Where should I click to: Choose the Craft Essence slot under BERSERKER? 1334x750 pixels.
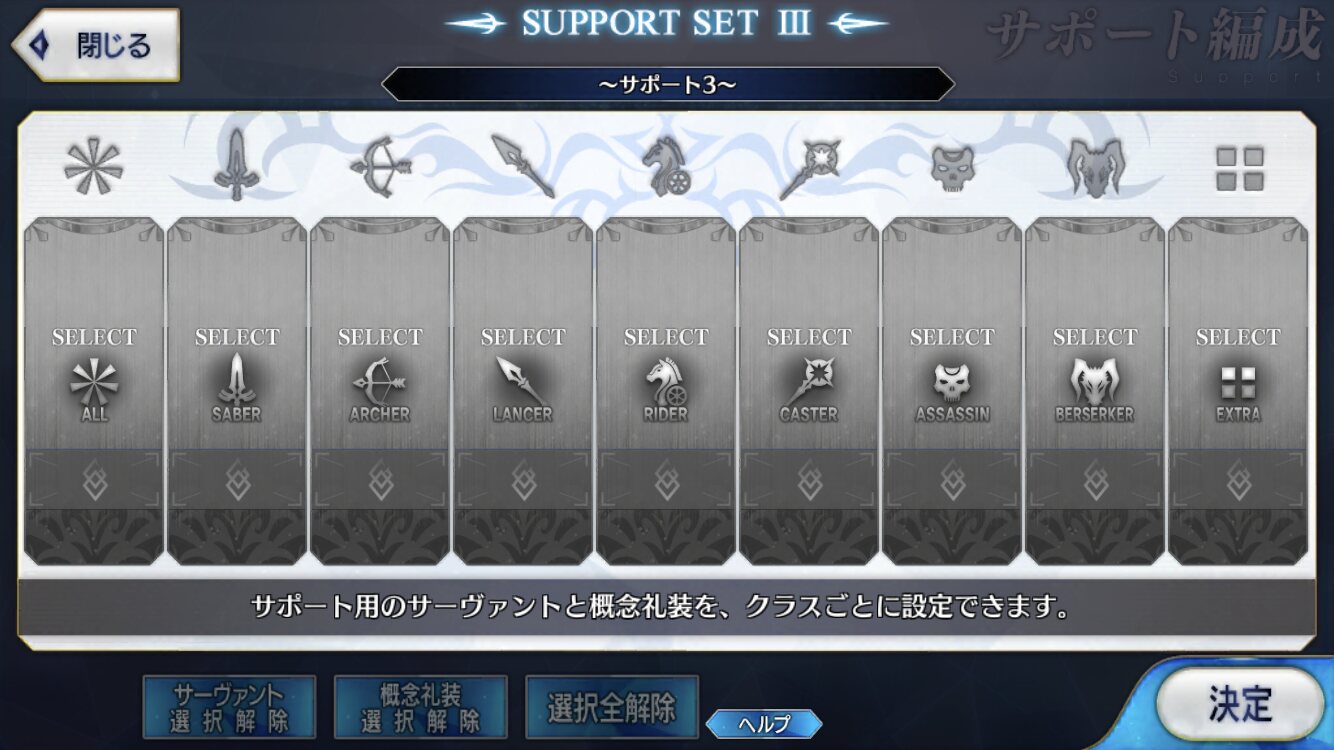pyautogui.click(x=1095, y=481)
